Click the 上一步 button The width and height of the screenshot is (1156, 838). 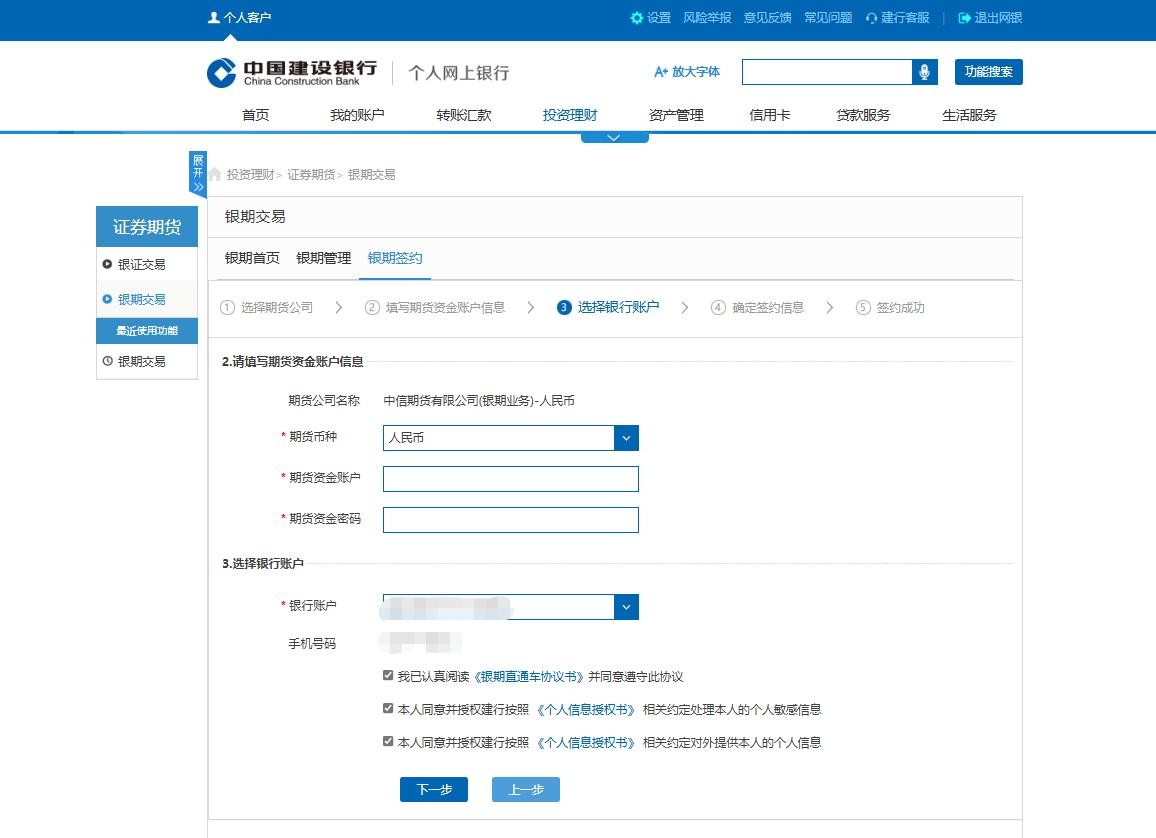pyautogui.click(x=526, y=789)
